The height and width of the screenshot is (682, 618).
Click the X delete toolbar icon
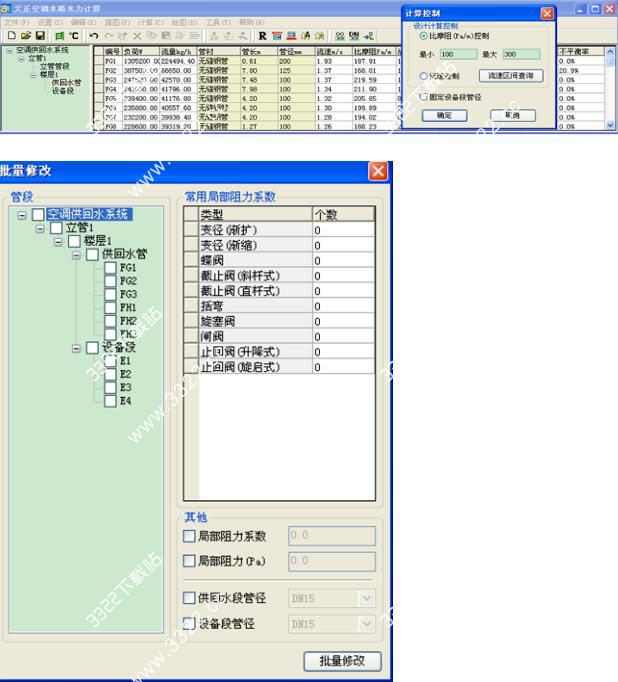click(x=137, y=36)
